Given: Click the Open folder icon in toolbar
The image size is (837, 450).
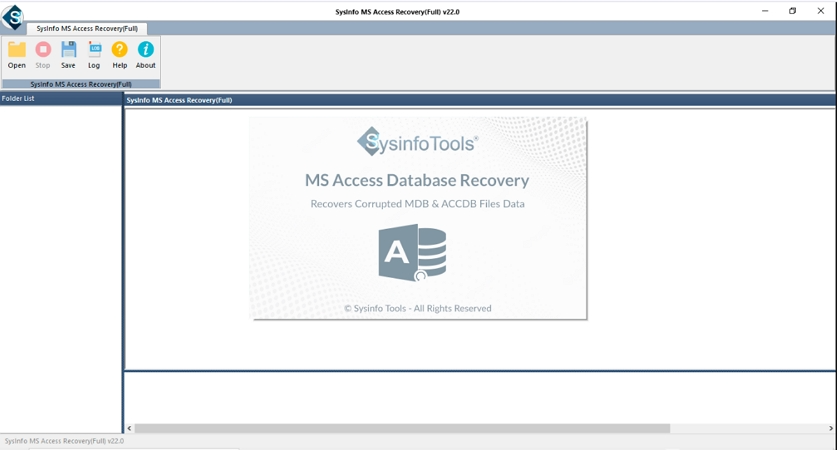Looking at the screenshot, I should coord(17,50).
